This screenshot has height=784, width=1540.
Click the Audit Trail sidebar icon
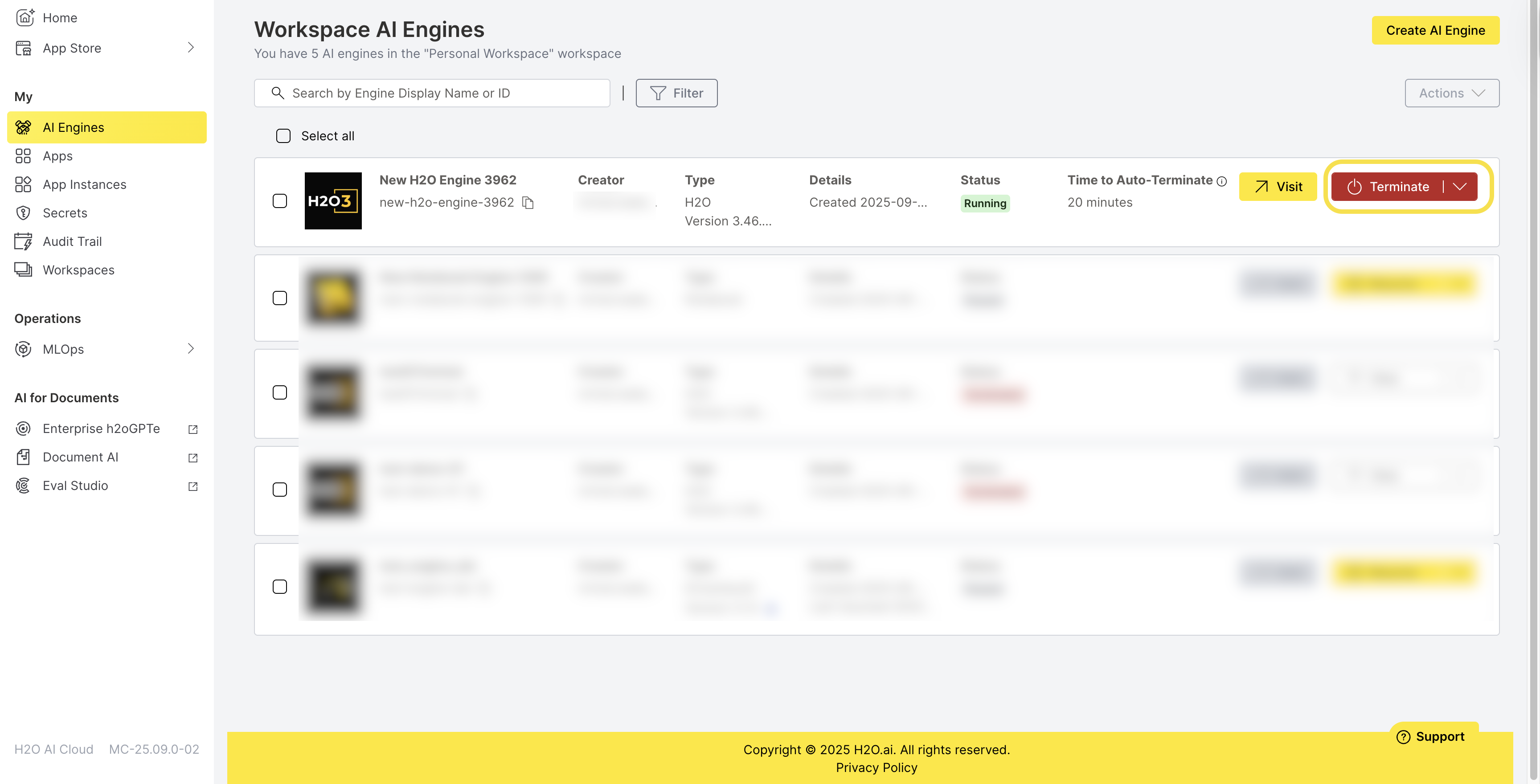coord(23,241)
